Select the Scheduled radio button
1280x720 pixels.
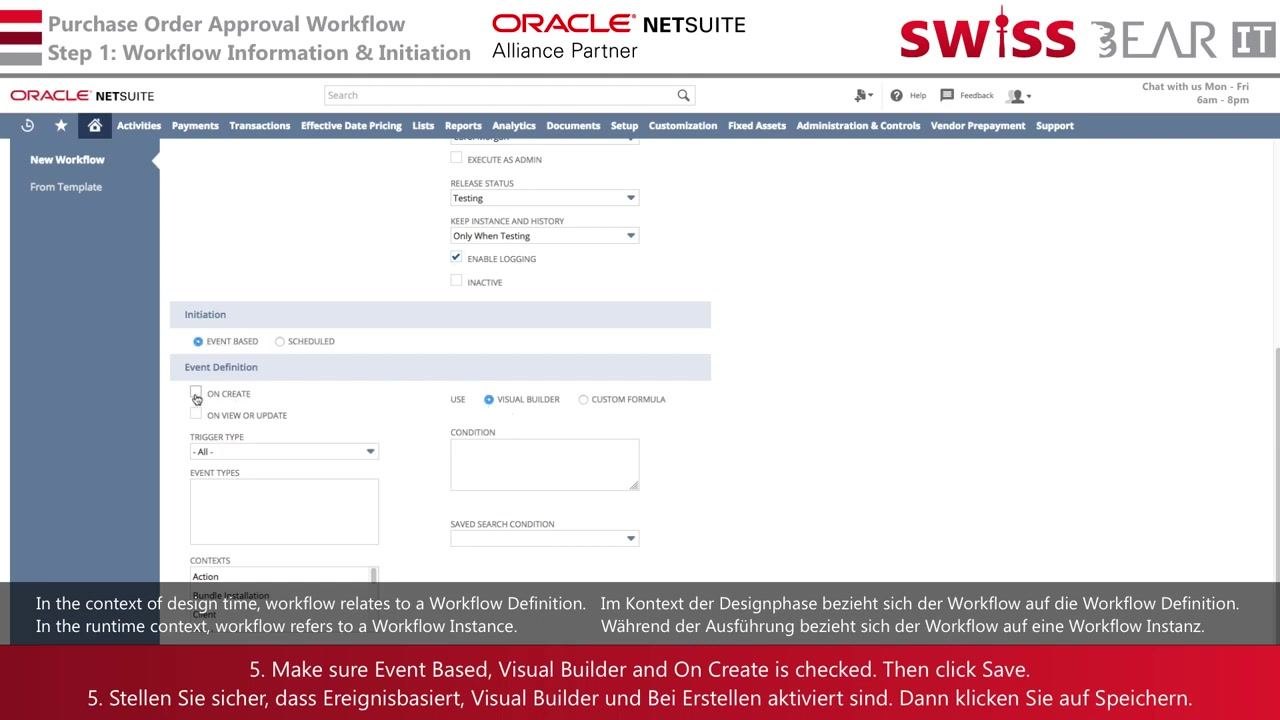tap(279, 341)
